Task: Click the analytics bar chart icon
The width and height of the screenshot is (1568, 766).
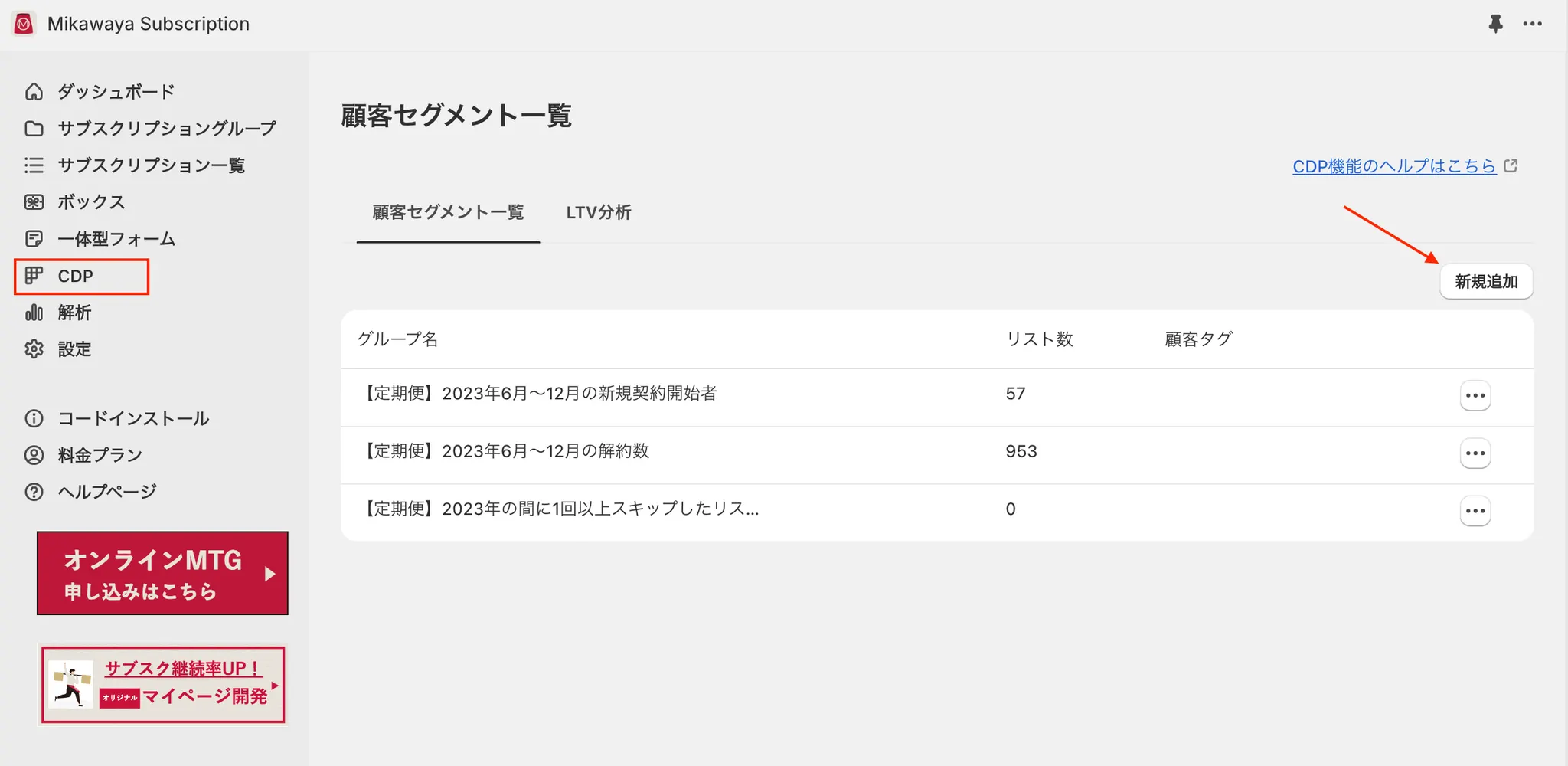Action: pos(34,313)
